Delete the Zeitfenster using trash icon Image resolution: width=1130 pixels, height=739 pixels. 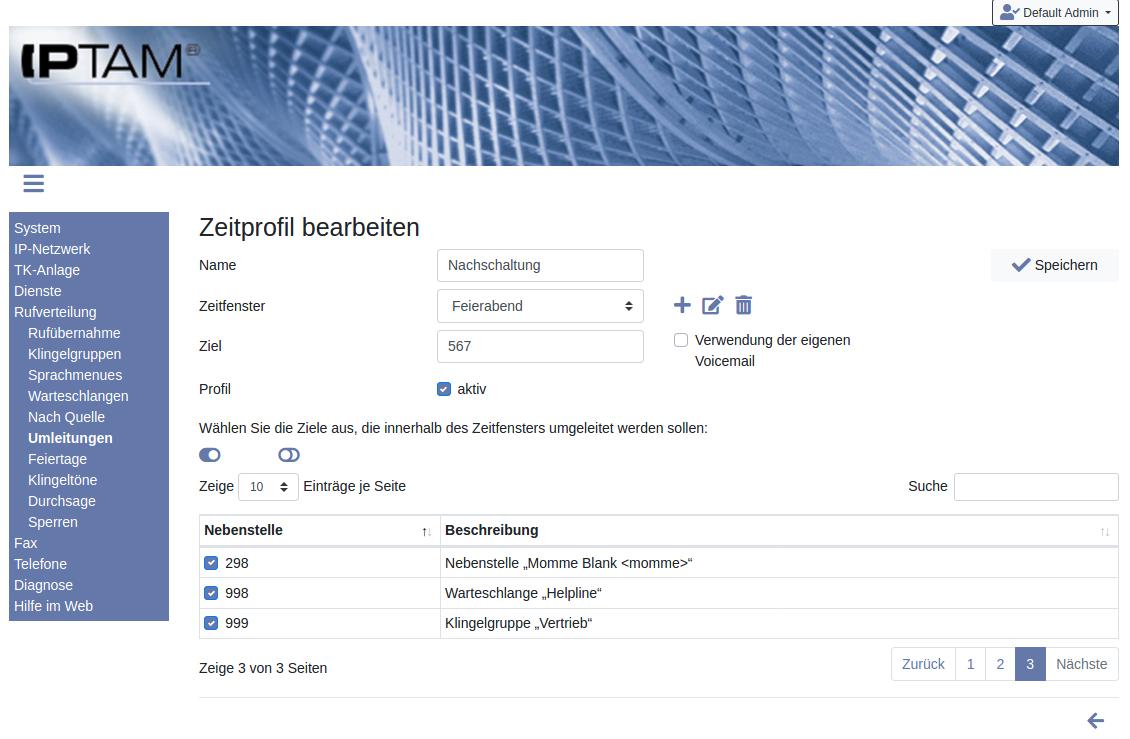[743, 305]
